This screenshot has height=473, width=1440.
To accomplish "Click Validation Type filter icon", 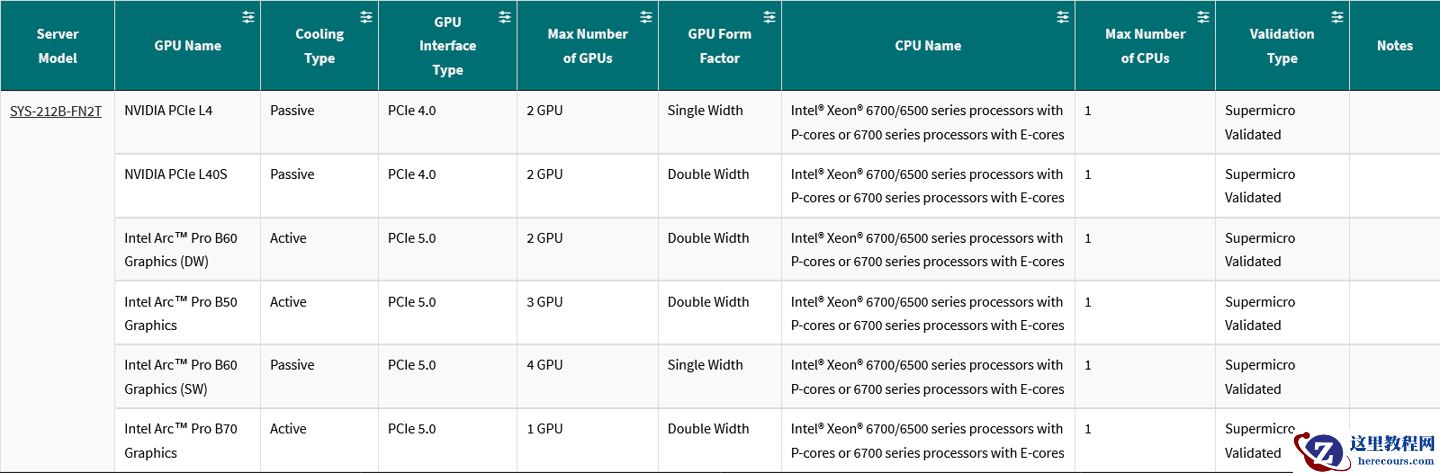I will click(1337, 17).
